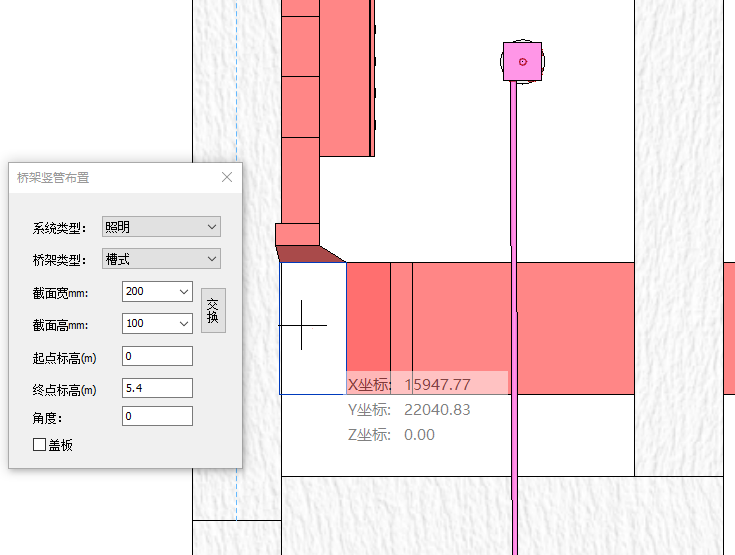
Task: Click the 系统类型 label
Action: tap(59, 228)
